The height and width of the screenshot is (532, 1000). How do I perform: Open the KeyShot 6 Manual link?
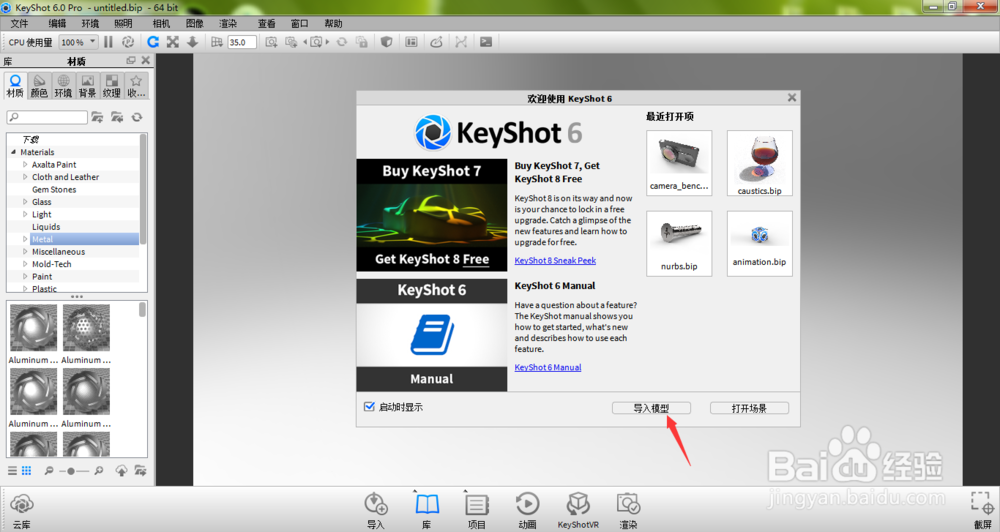pos(548,367)
